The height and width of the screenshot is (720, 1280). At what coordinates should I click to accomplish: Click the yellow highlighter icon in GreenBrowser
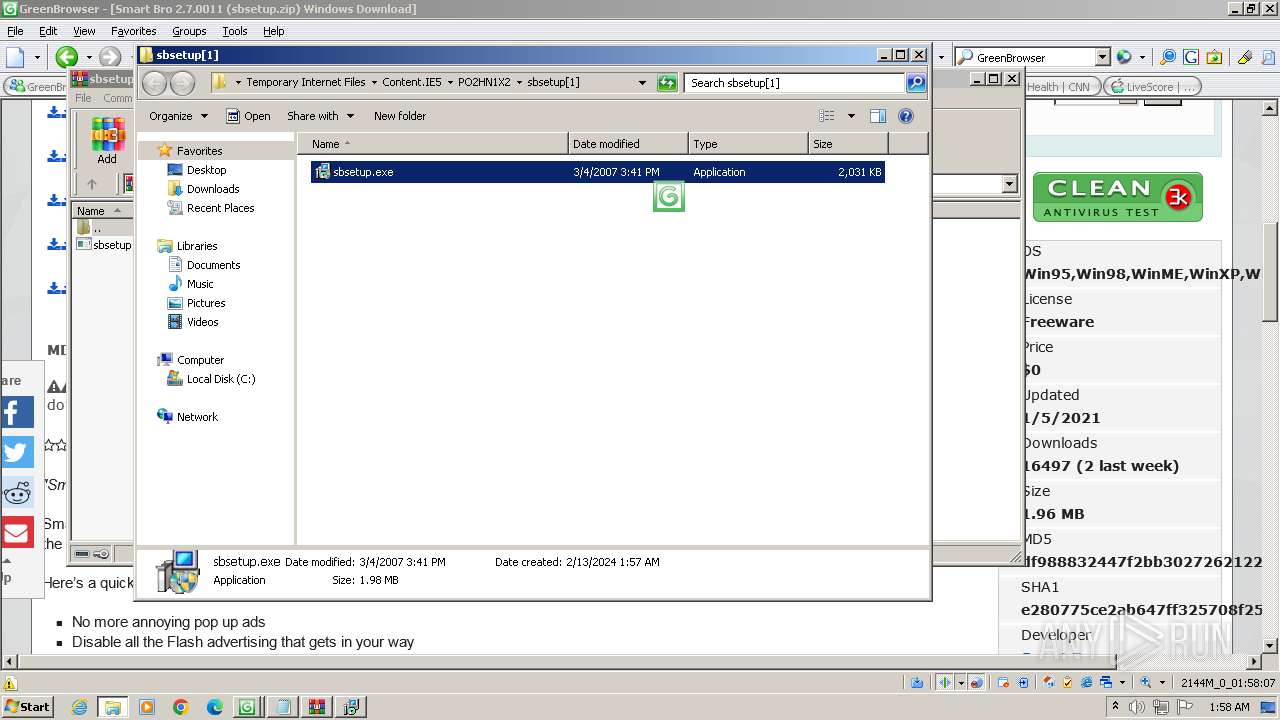point(1244,57)
